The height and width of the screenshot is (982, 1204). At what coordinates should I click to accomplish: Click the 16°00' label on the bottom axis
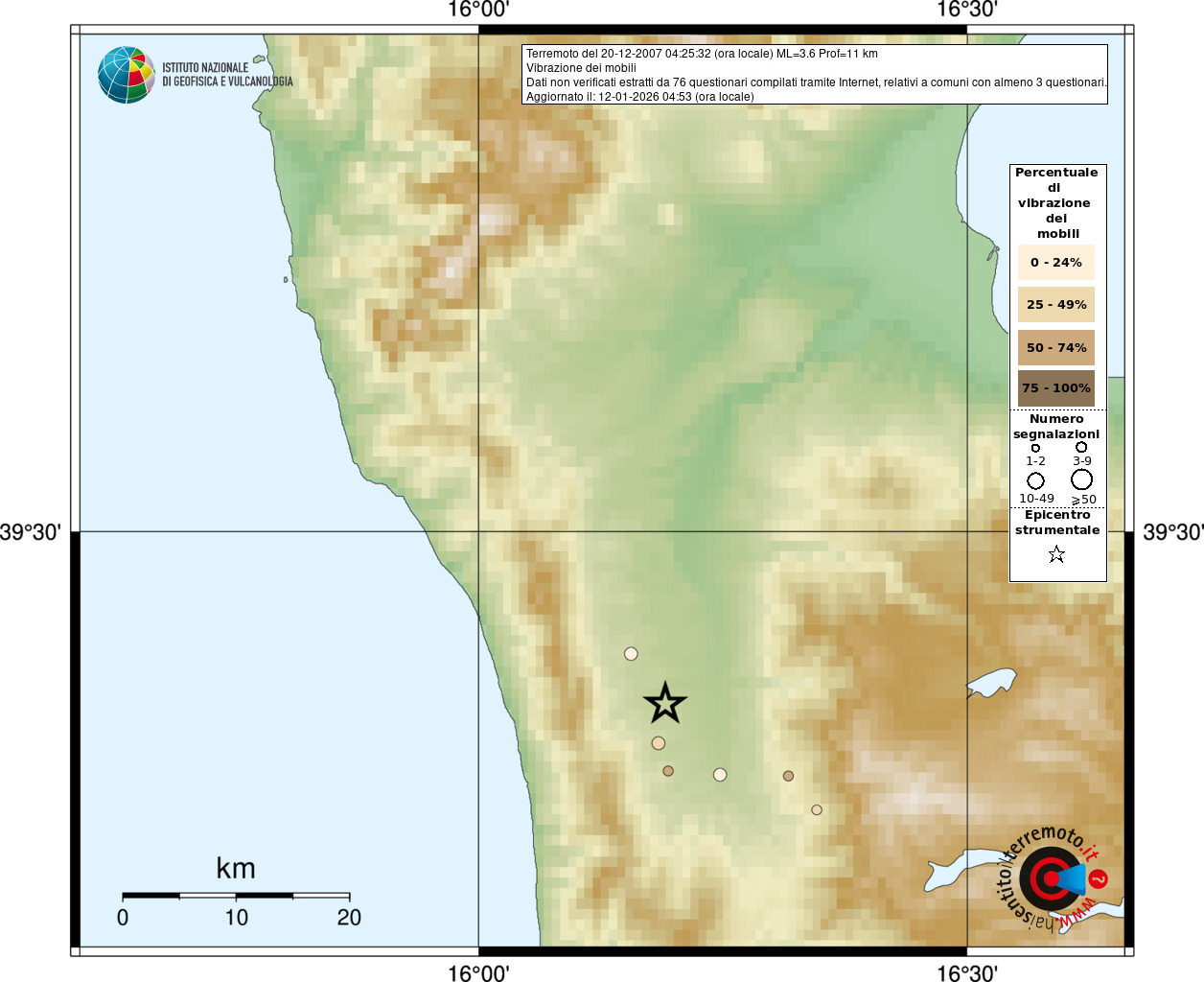click(478, 972)
